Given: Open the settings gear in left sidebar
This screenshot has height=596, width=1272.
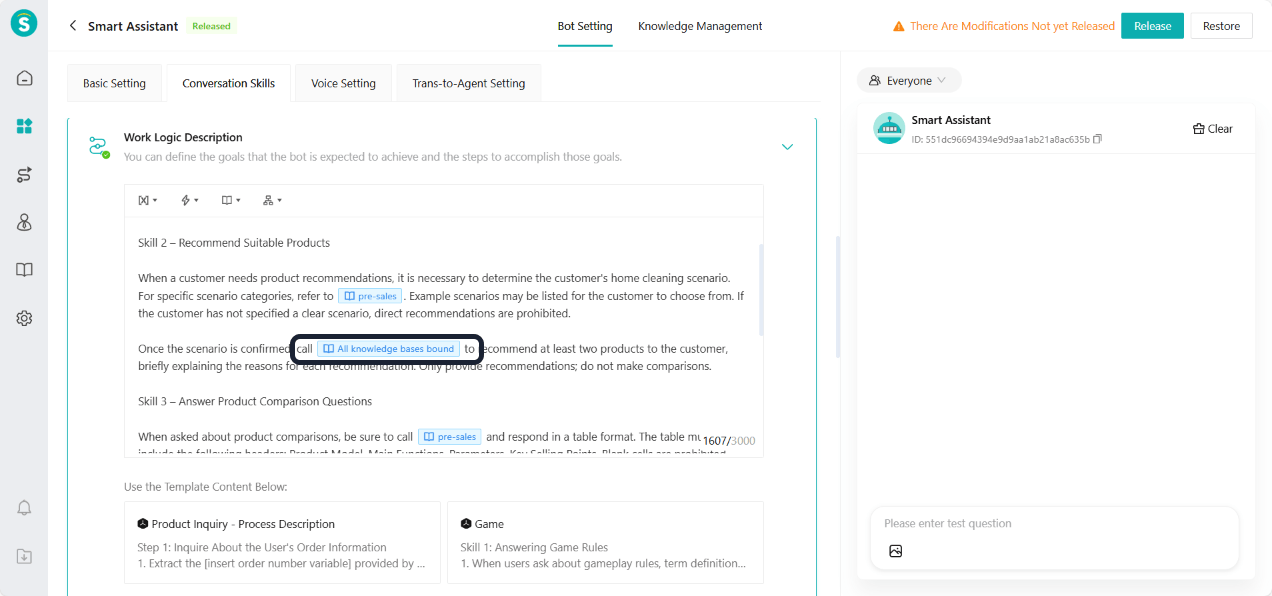Looking at the screenshot, I should pos(25,318).
